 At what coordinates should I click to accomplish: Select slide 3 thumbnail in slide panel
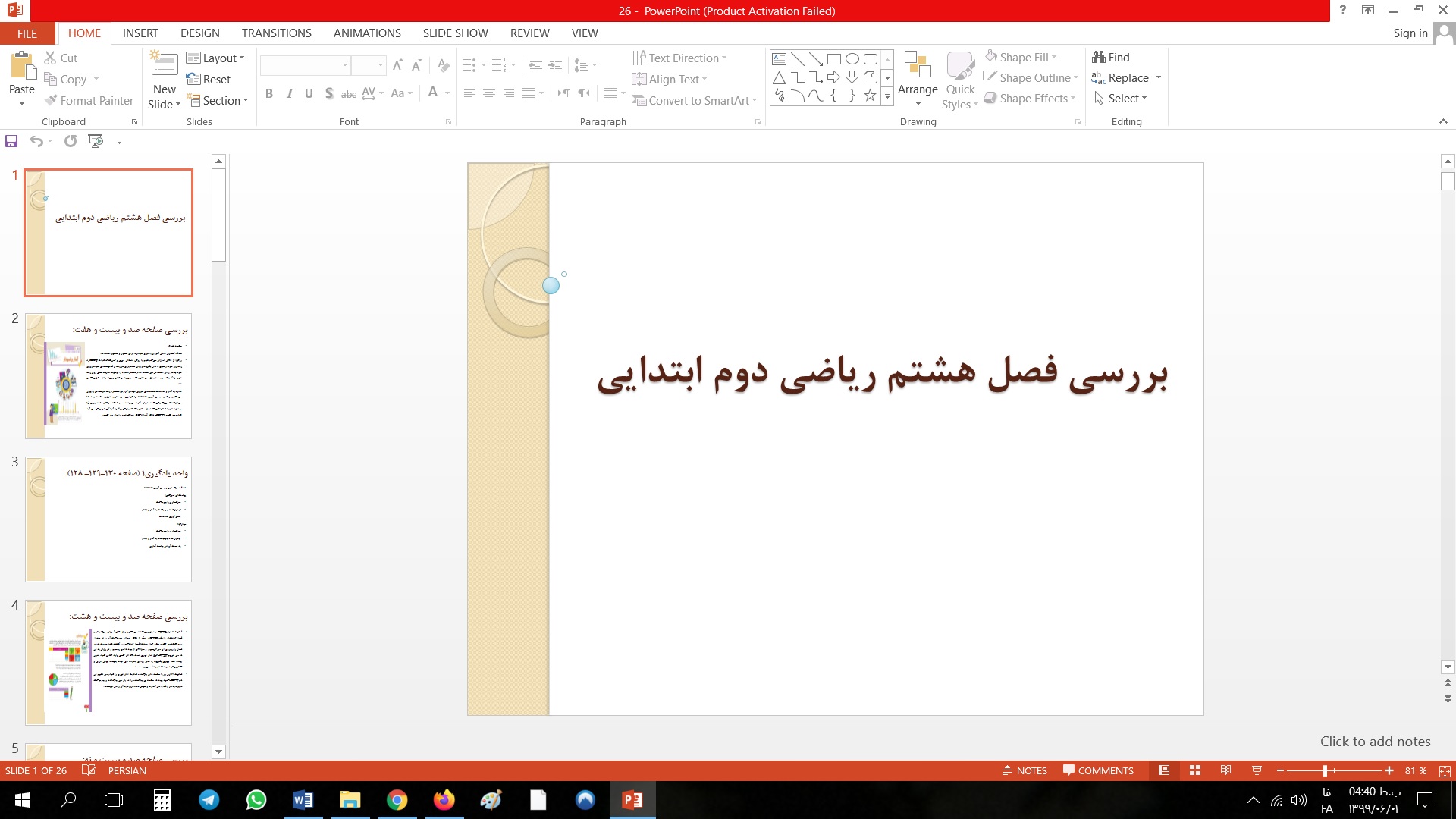click(108, 519)
